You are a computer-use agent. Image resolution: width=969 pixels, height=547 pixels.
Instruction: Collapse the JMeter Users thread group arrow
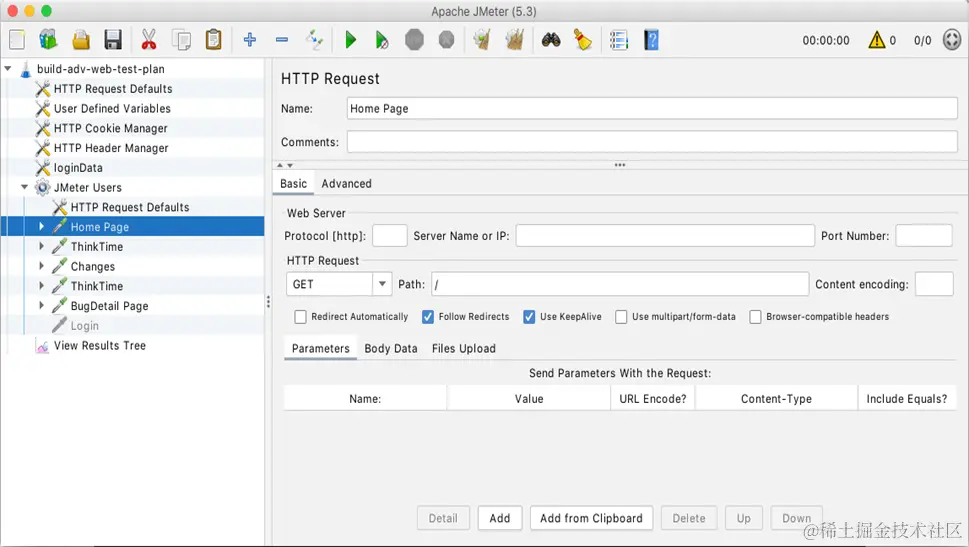tap(25, 187)
